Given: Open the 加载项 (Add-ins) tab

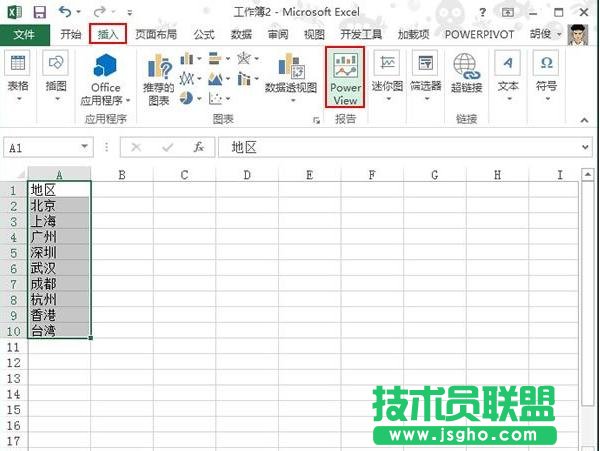Looking at the screenshot, I should (x=413, y=34).
